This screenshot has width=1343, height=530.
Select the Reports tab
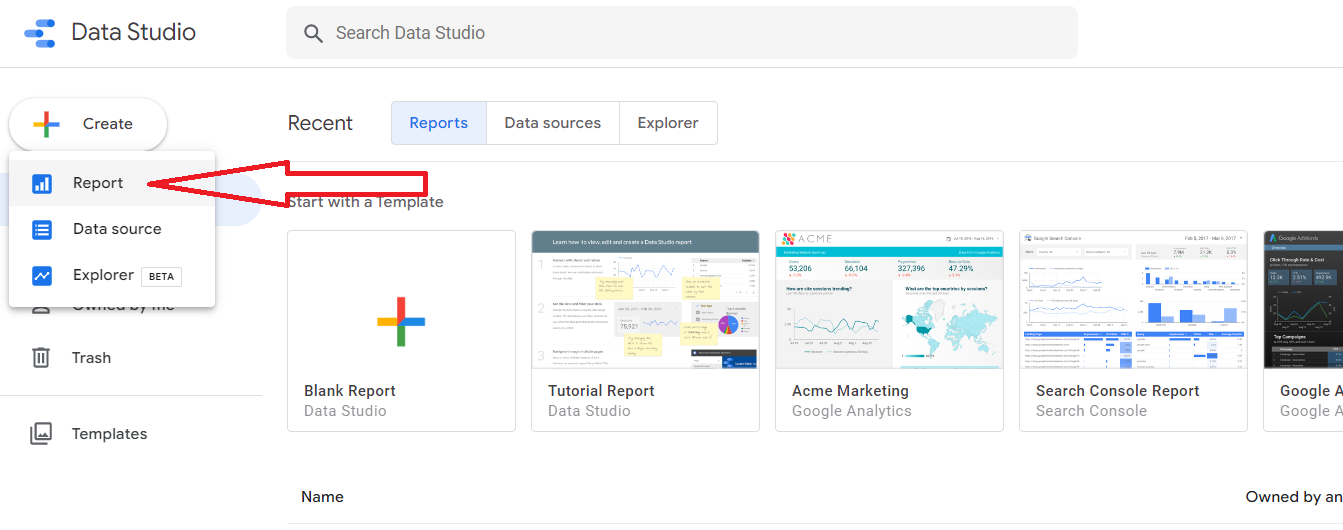click(x=438, y=123)
